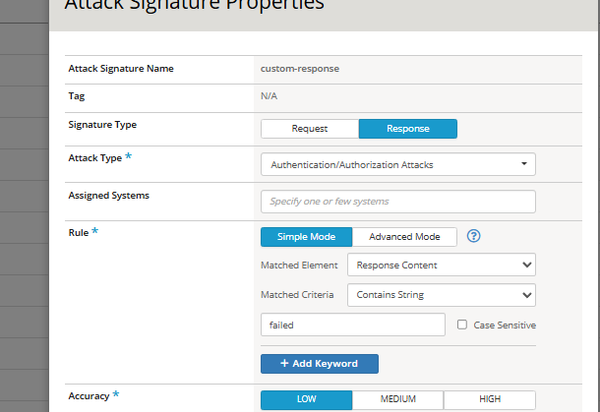The width and height of the screenshot is (600, 412).
Task: Click the Rule help question mark icon
Action: (x=474, y=237)
